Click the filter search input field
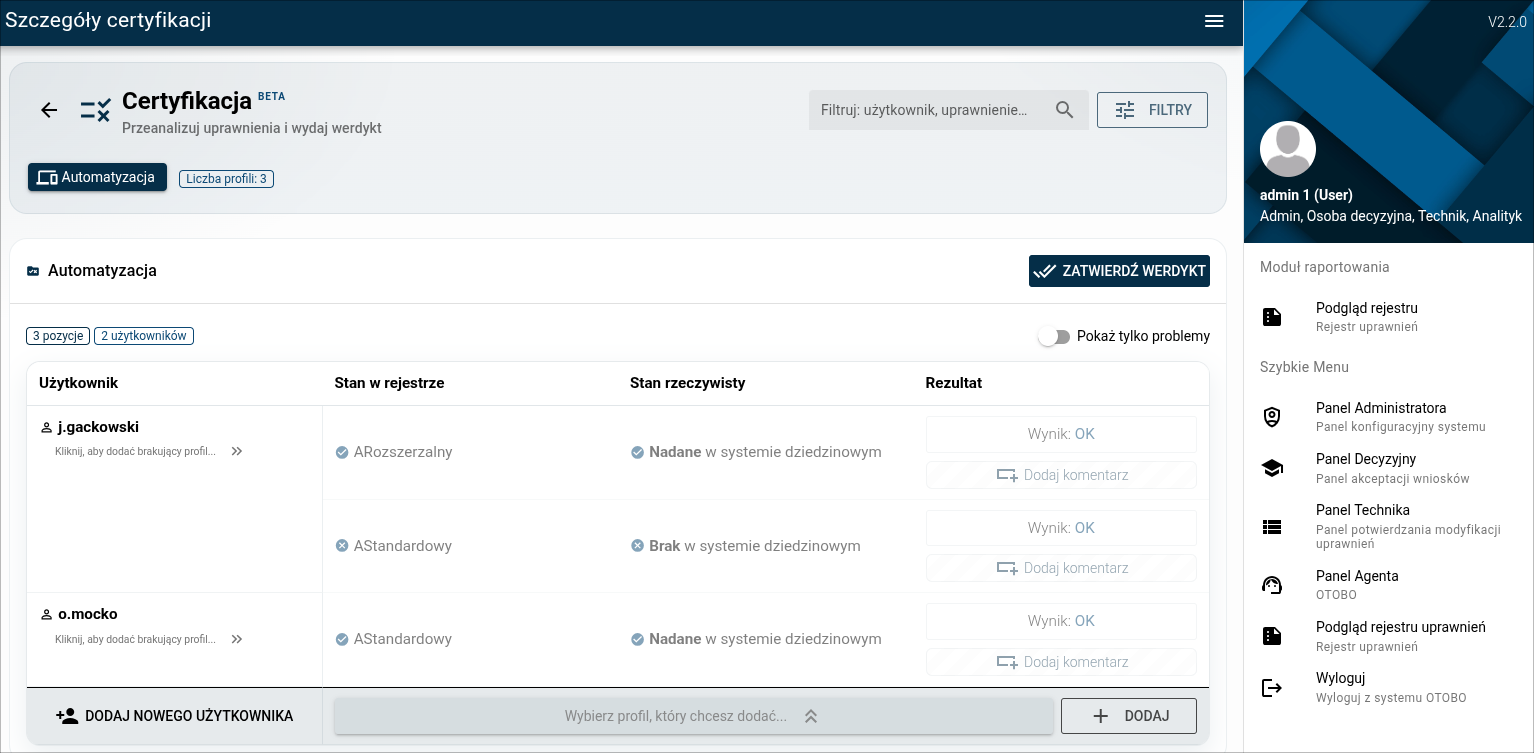The image size is (1534, 753). (925, 110)
